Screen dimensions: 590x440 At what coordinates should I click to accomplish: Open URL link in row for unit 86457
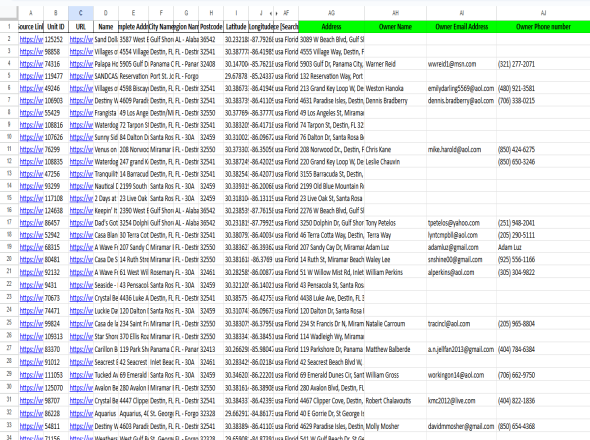(x=81, y=222)
